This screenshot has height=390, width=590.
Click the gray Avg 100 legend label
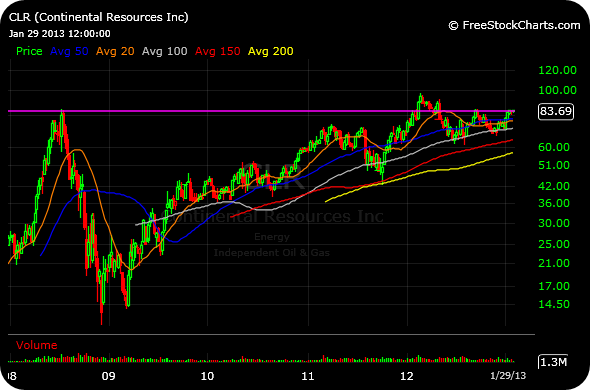coord(164,51)
